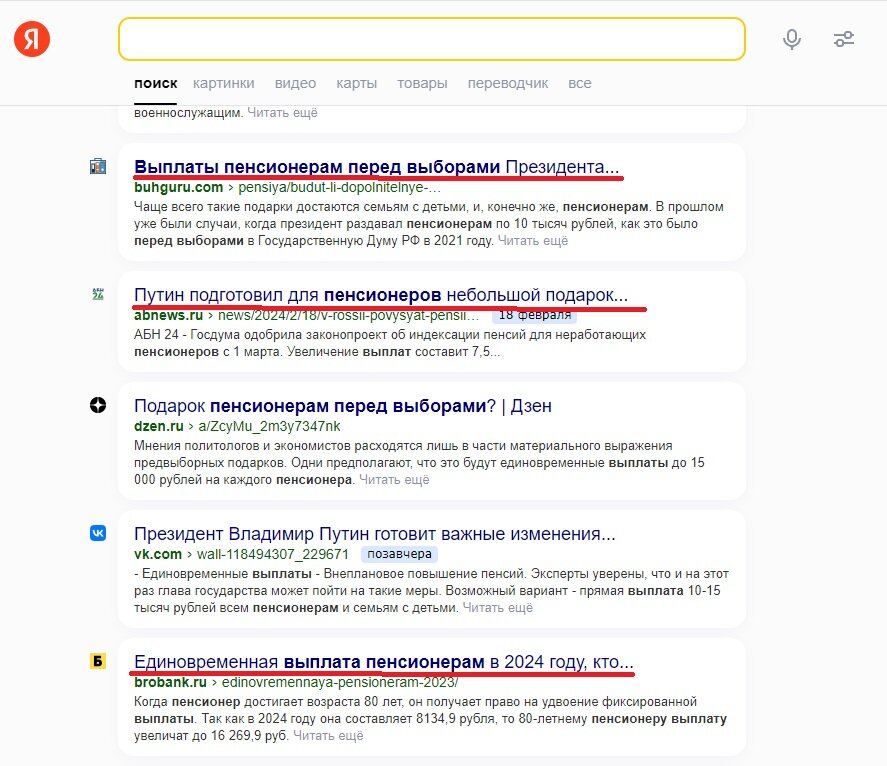The image size is (887, 766).
Task: Click the abnews.ru site favicon
Action: click(x=97, y=294)
